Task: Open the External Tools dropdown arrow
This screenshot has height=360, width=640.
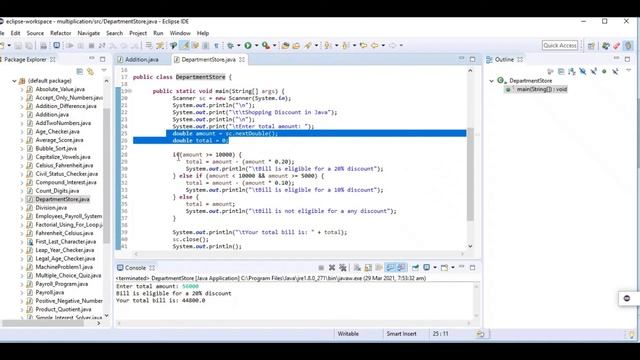Action: pos(274,45)
